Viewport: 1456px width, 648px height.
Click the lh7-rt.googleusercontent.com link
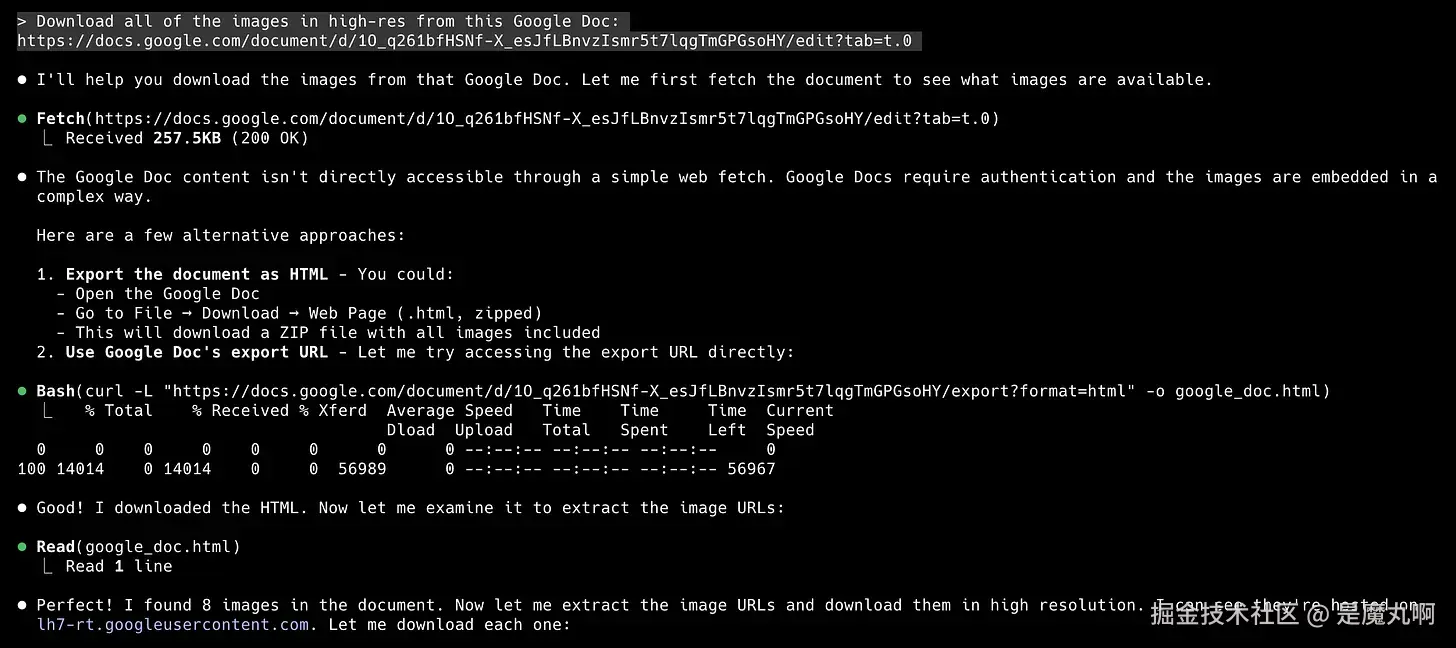tap(172, 625)
